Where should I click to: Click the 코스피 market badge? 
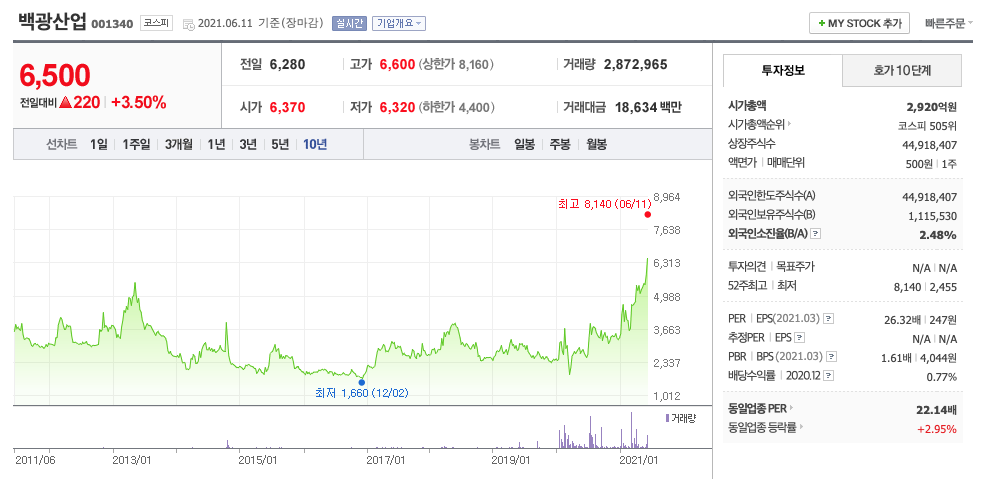(x=156, y=23)
